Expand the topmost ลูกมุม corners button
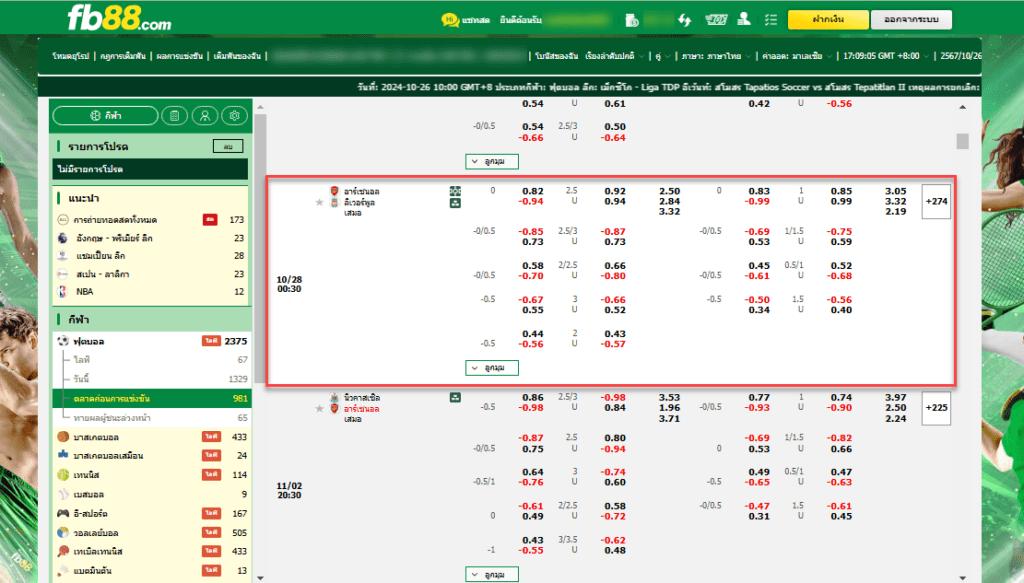This screenshot has width=1024, height=583. [492, 161]
